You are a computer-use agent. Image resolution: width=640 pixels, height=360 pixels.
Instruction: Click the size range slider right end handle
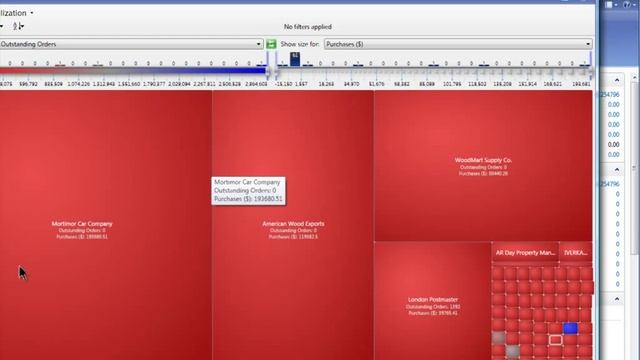590,72
